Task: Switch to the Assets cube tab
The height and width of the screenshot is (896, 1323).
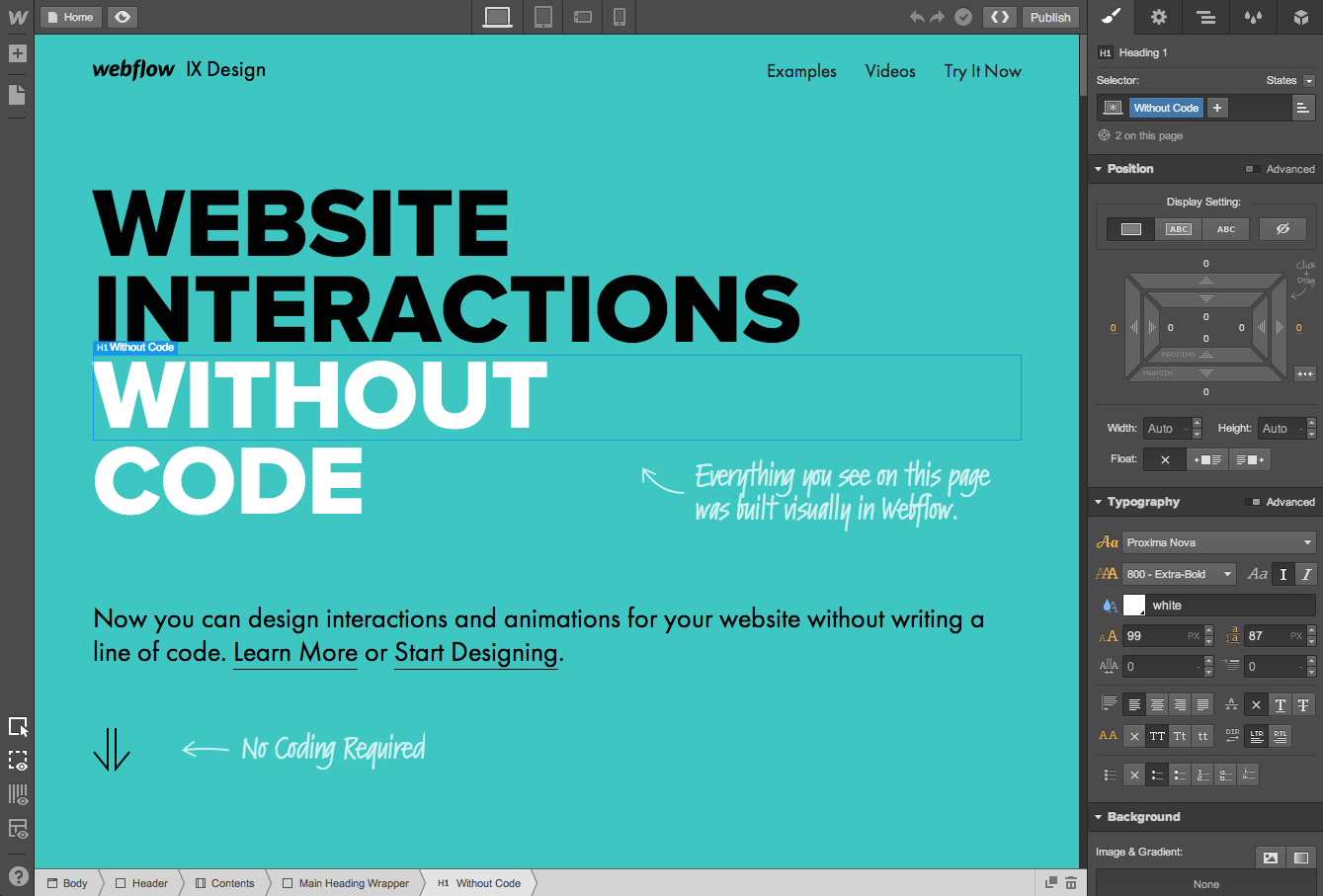Action: 1300,17
